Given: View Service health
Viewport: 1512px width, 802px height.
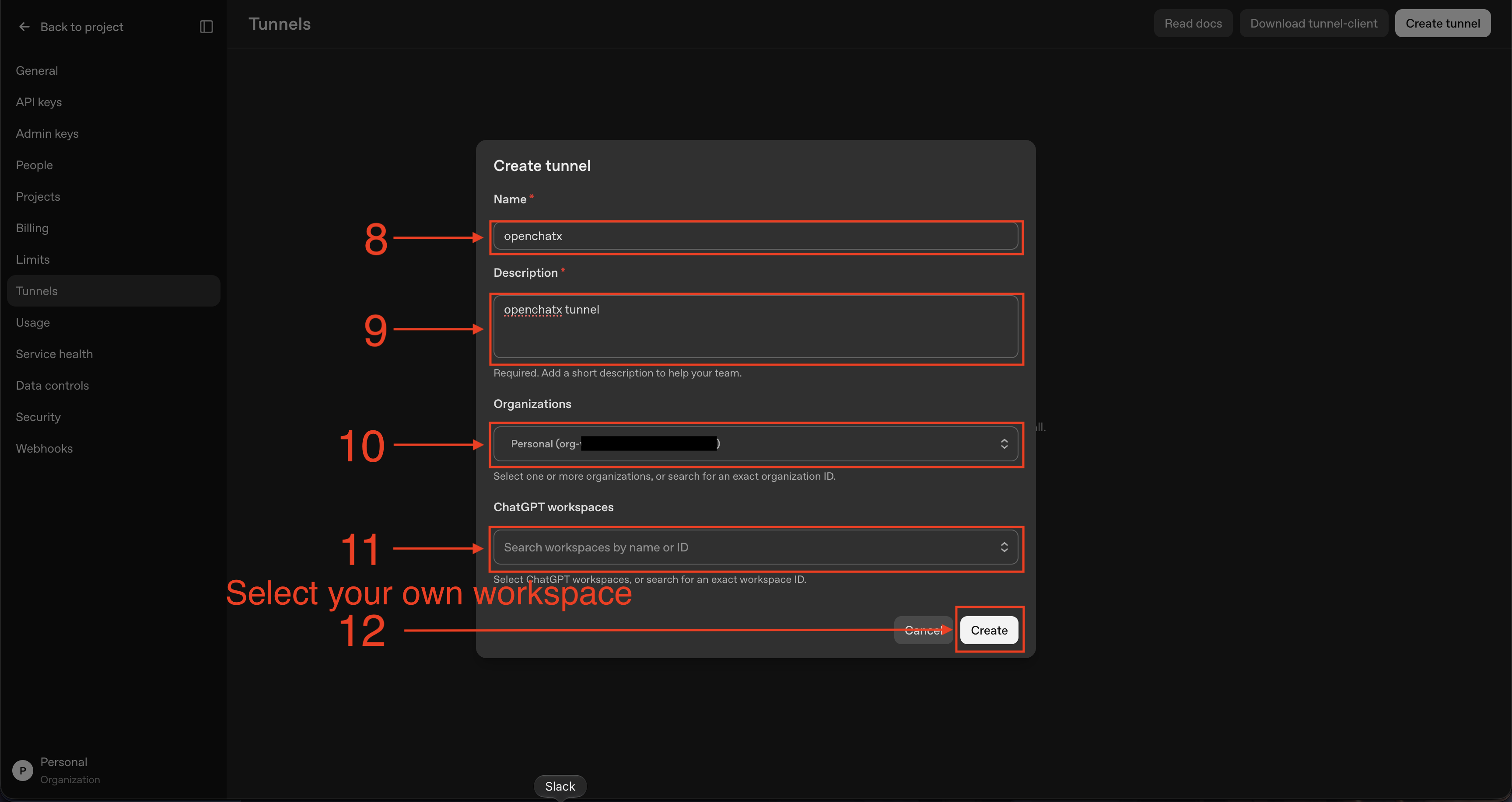Looking at the screenshot, I should tap(54, 354).
